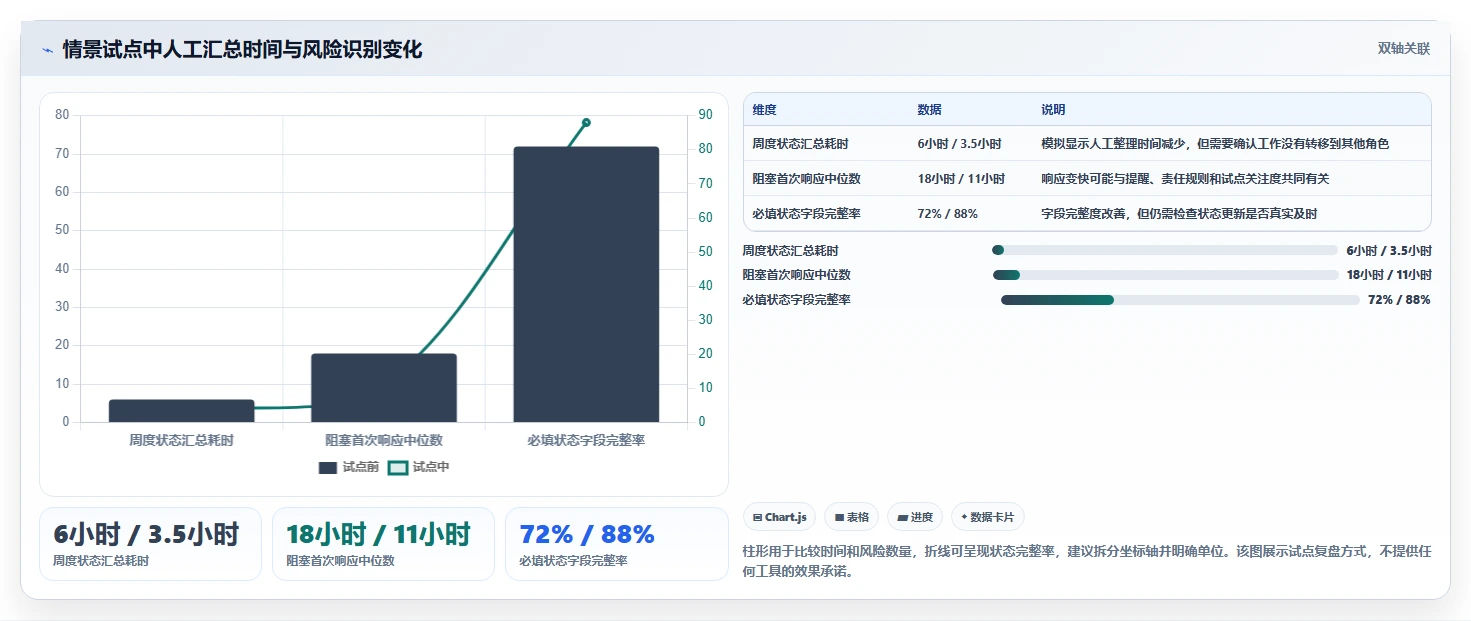Click the 表格 tag chip

pyautogui.click(x=852, y=517)
